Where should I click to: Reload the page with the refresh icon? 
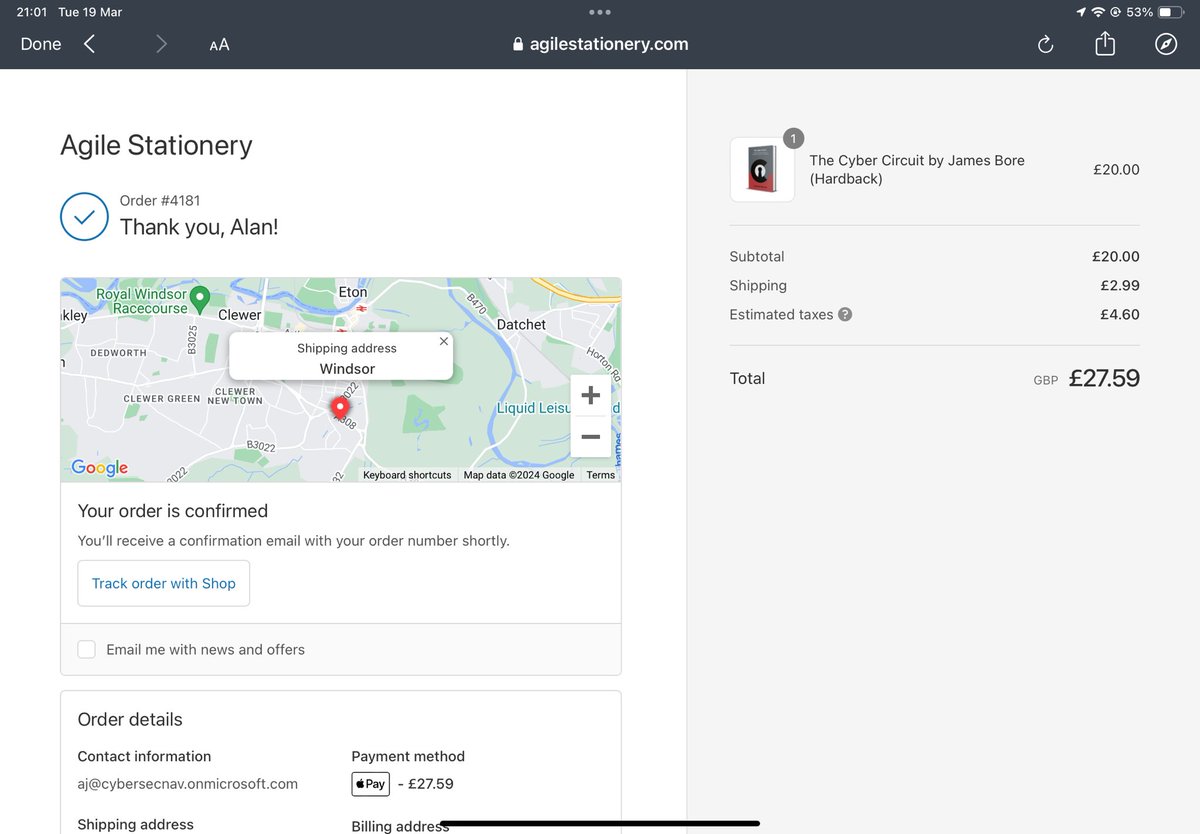point(1045,44)
